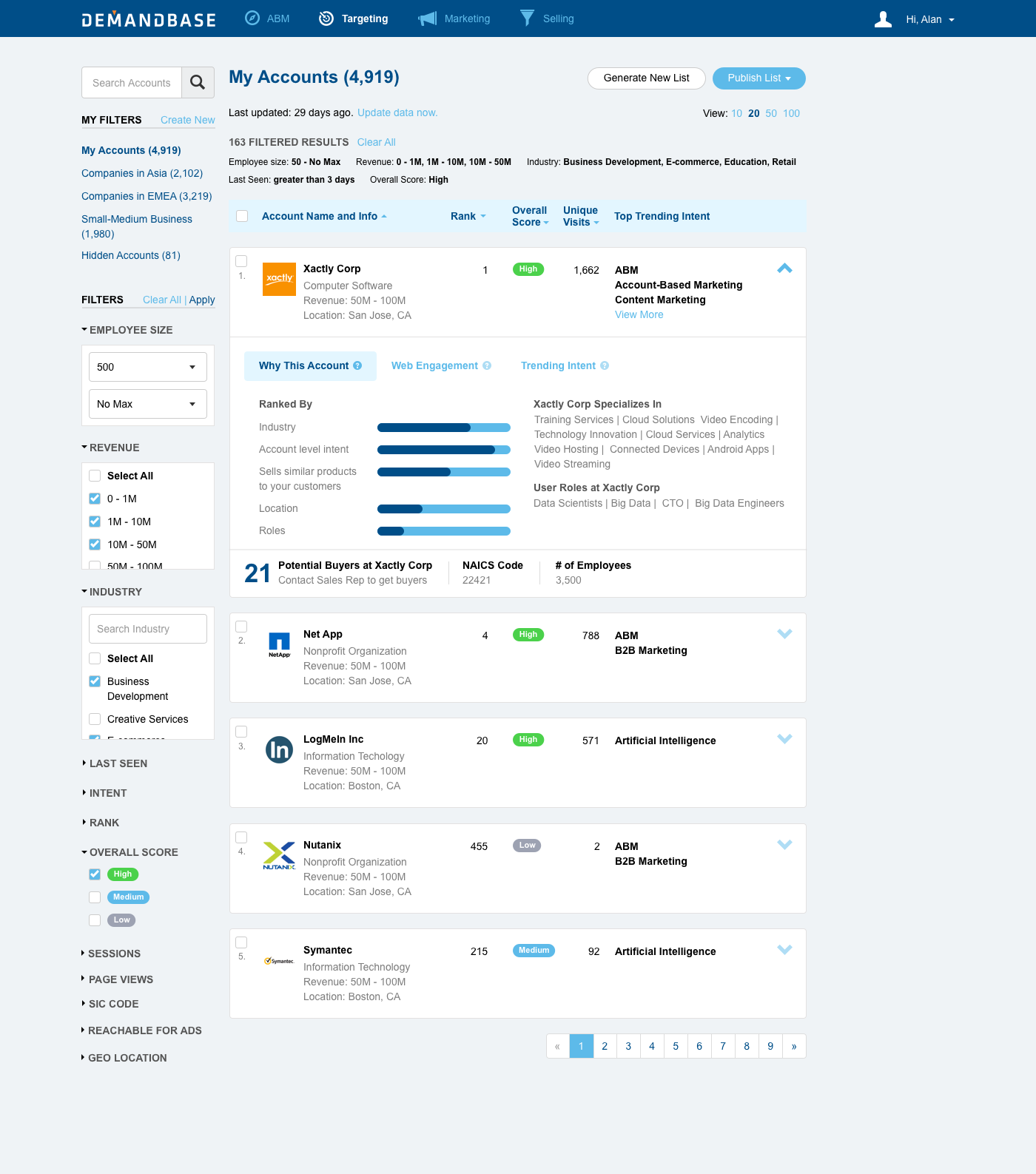Viewport: 1036px width, 1174px height.
Task: Click help icon beside Web Engagement
Action: (x=487, y=365)
